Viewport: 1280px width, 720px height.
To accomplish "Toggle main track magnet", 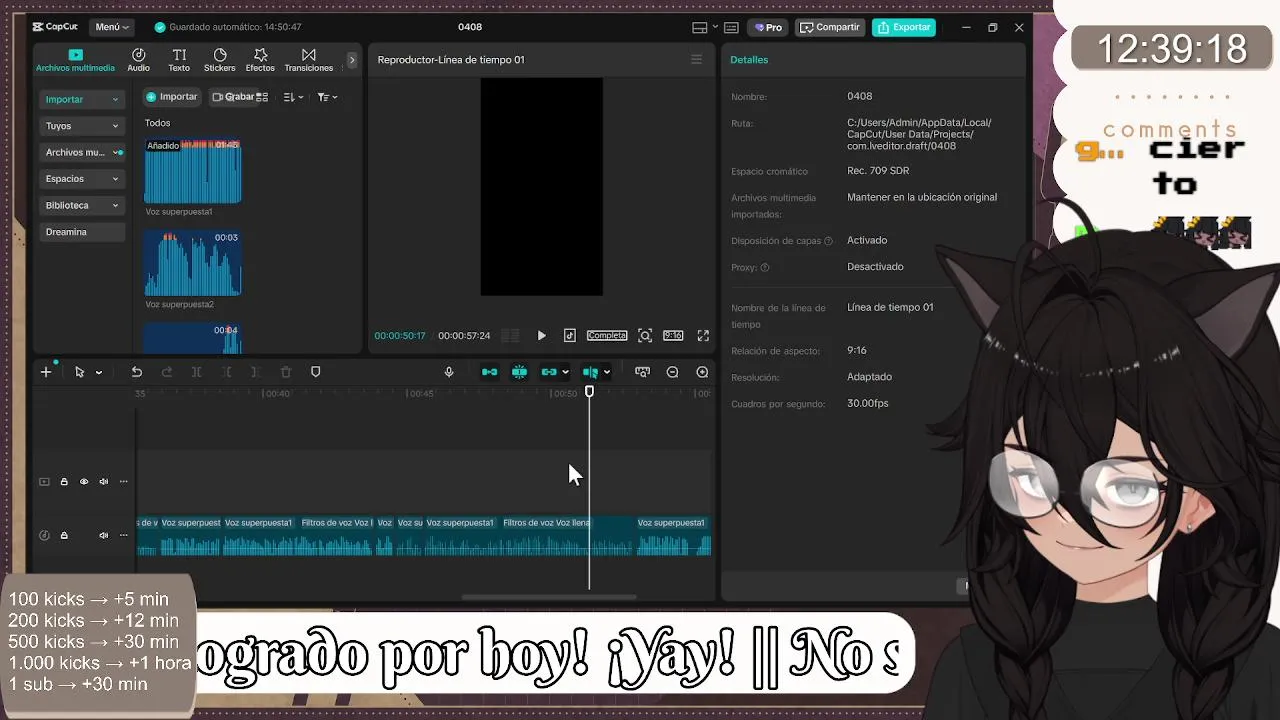I will [x=489, y=372].
